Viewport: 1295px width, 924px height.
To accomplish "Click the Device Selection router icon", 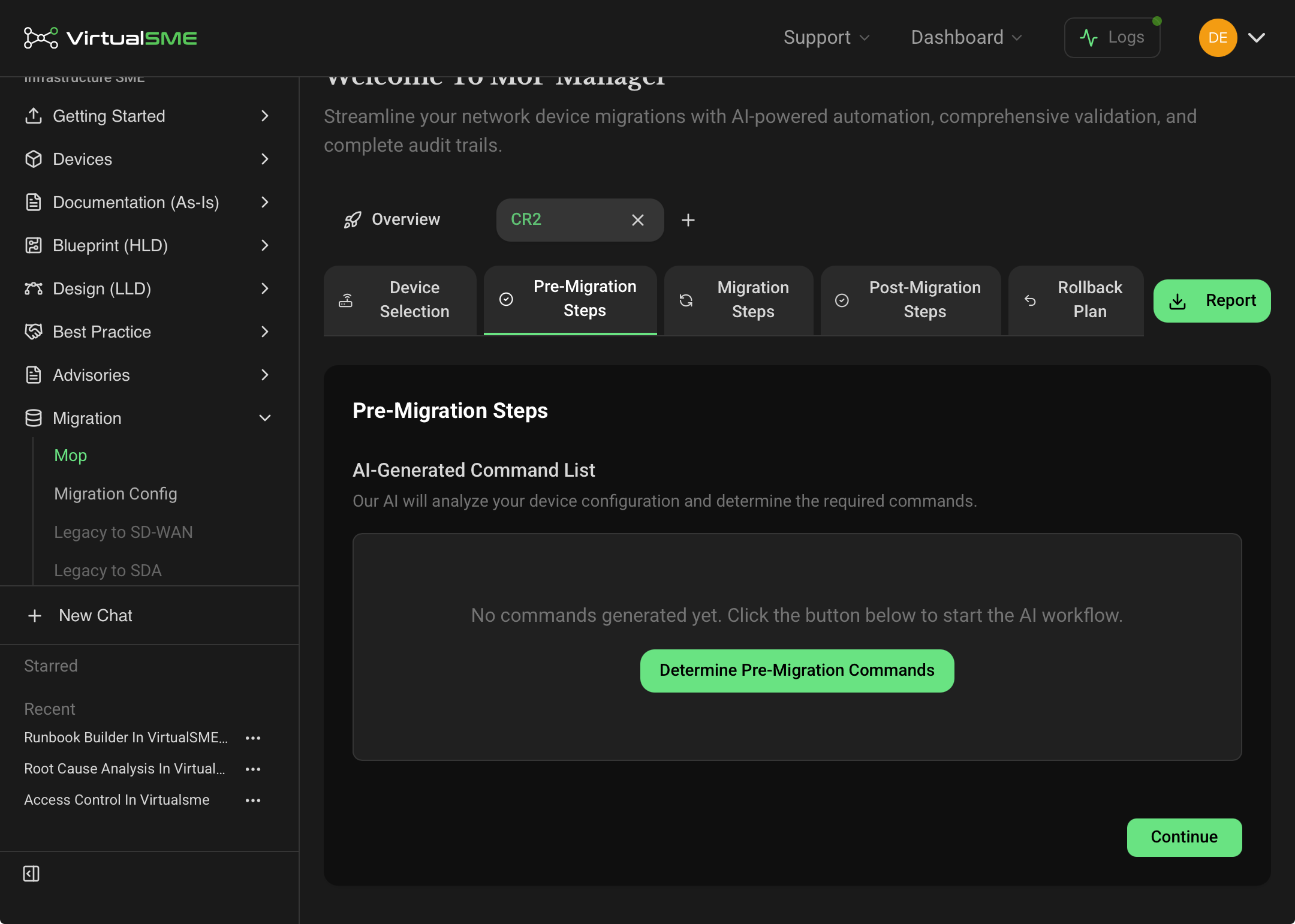I will pyautogui.click(x=346, y=300).
